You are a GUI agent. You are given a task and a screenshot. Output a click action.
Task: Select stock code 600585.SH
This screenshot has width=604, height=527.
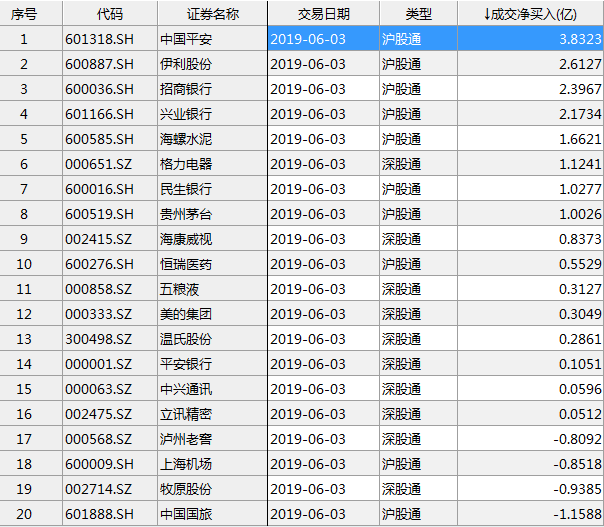pyautogui.click(x=110, y=139)
